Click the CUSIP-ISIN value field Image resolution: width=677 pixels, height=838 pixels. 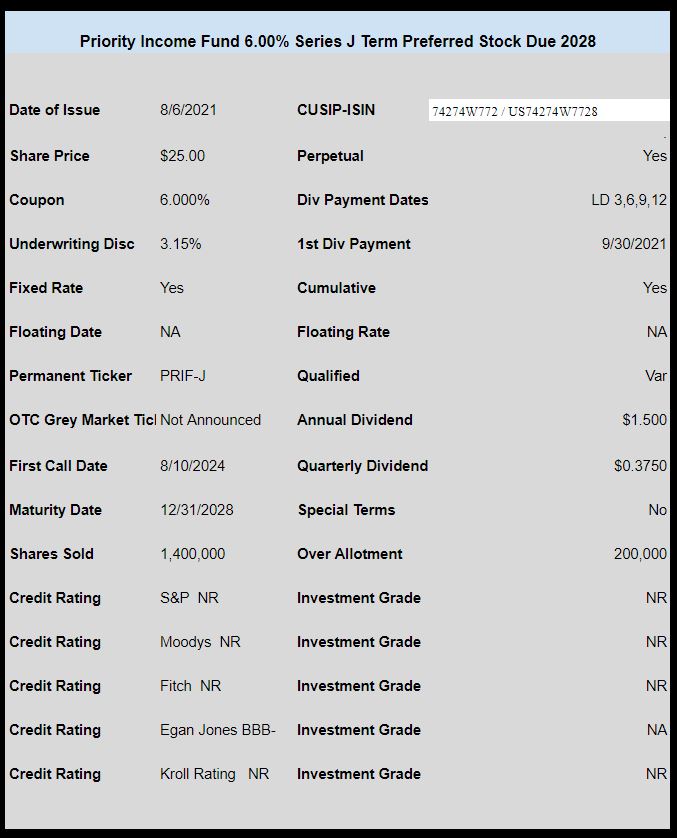pyautogui.click(x=548, y=111)
